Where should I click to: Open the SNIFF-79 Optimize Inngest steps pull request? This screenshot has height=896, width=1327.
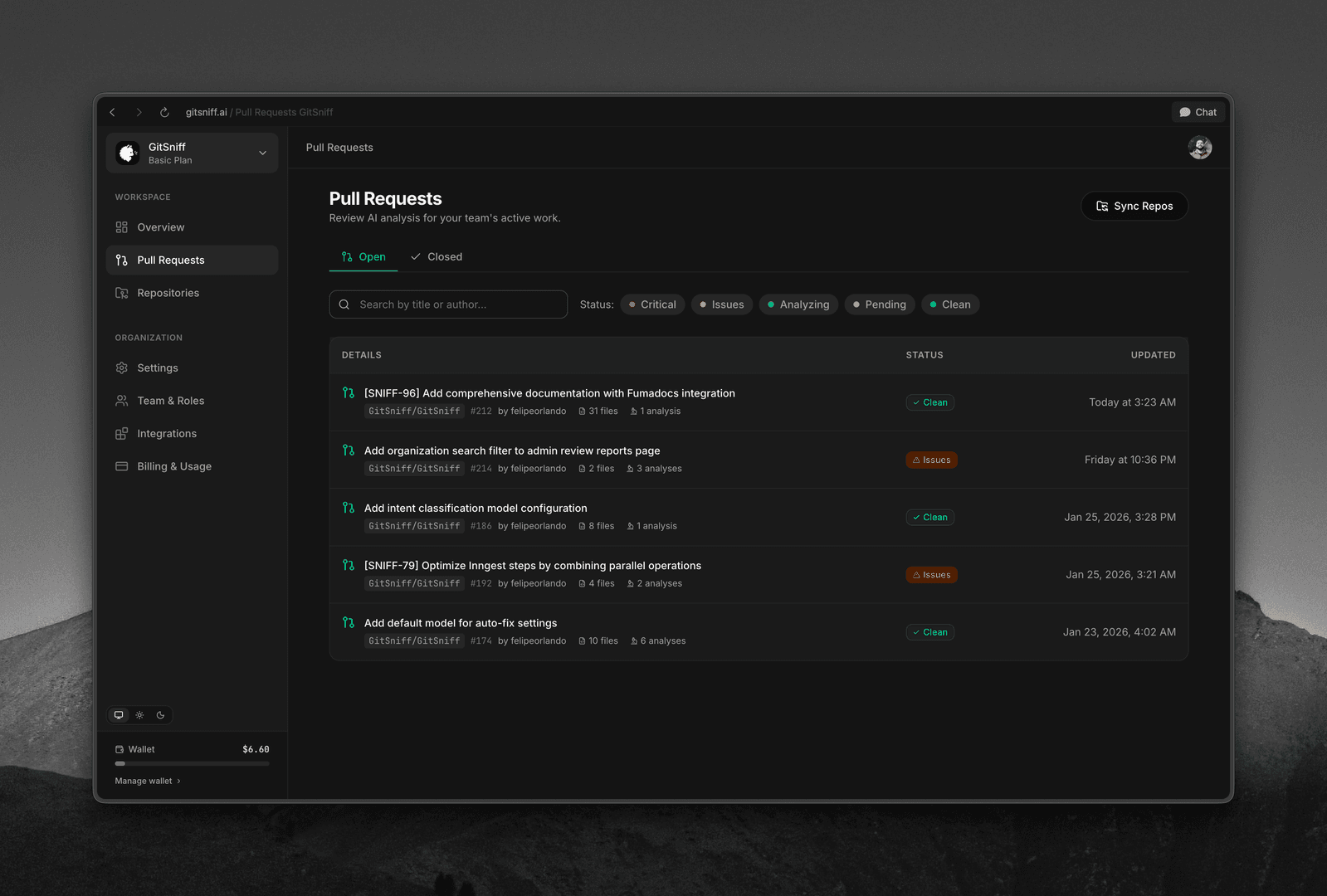[533, 566]
